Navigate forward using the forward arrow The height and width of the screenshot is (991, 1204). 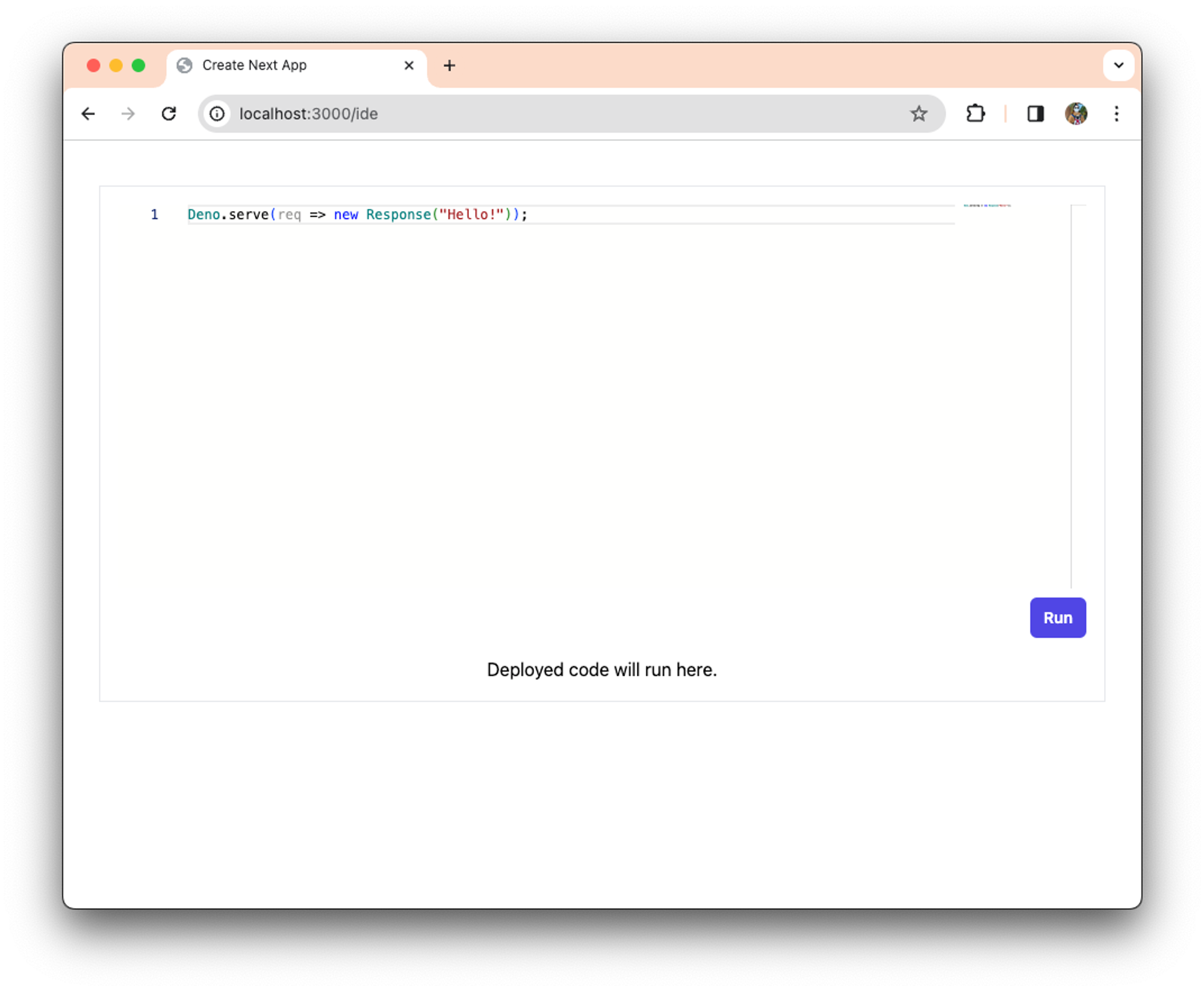pos(128,114)
